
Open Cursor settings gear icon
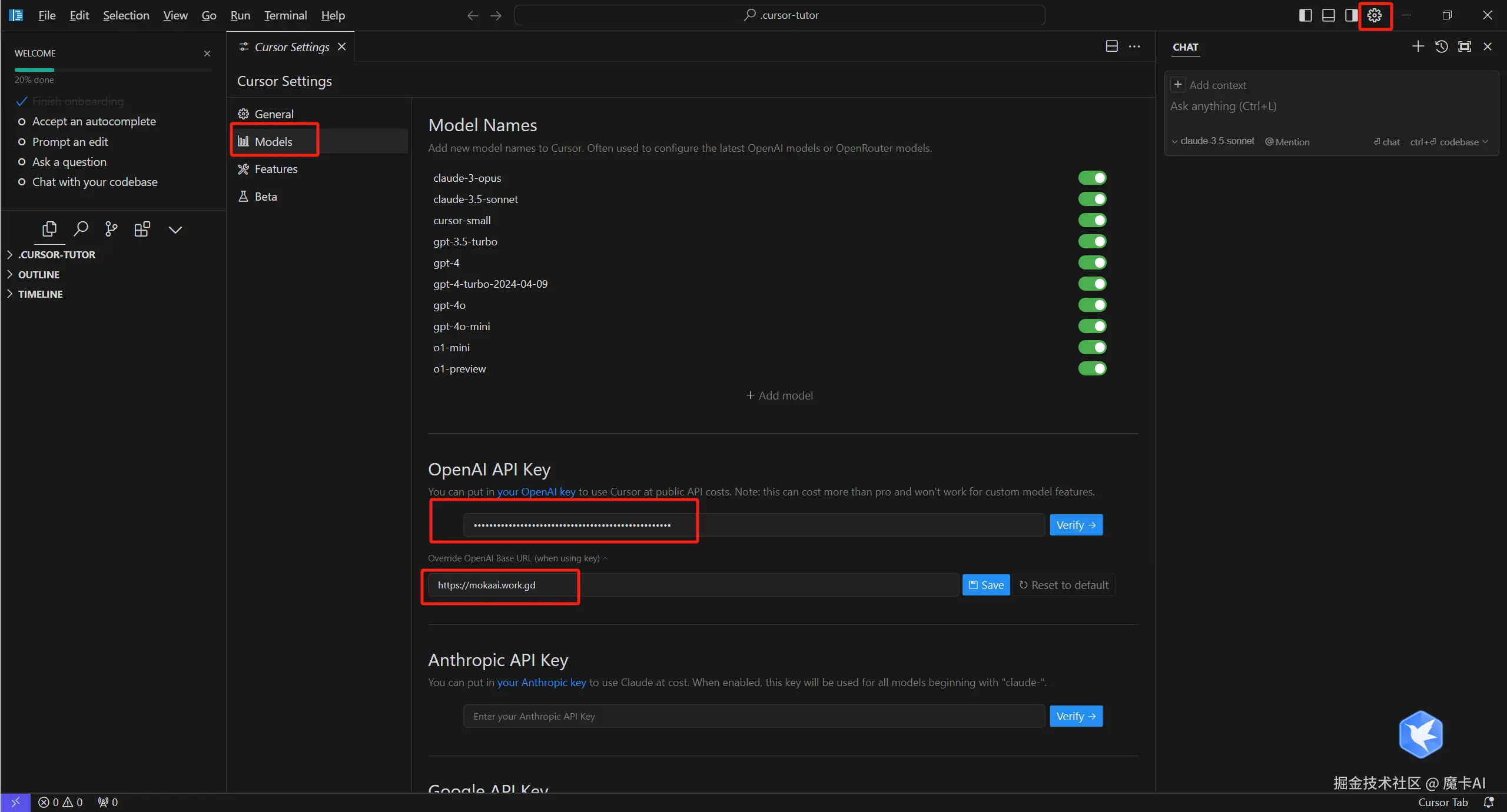tap(1375, 15)
